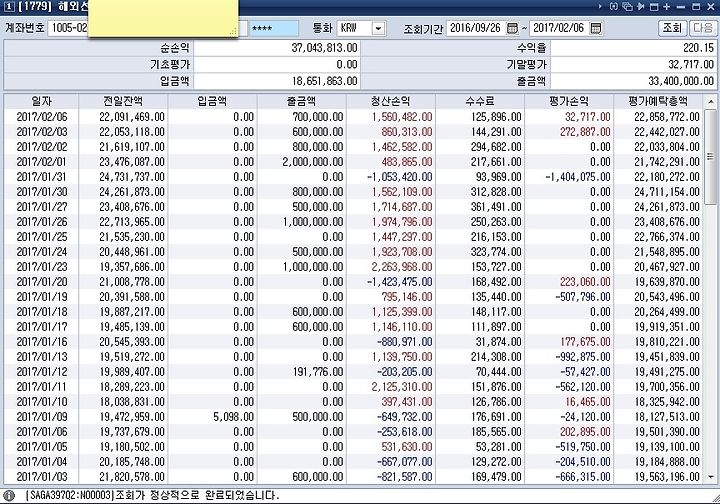720x504 pixels.
Task: Click the window layout icon beside the plus
Action: tap(654, 7)
